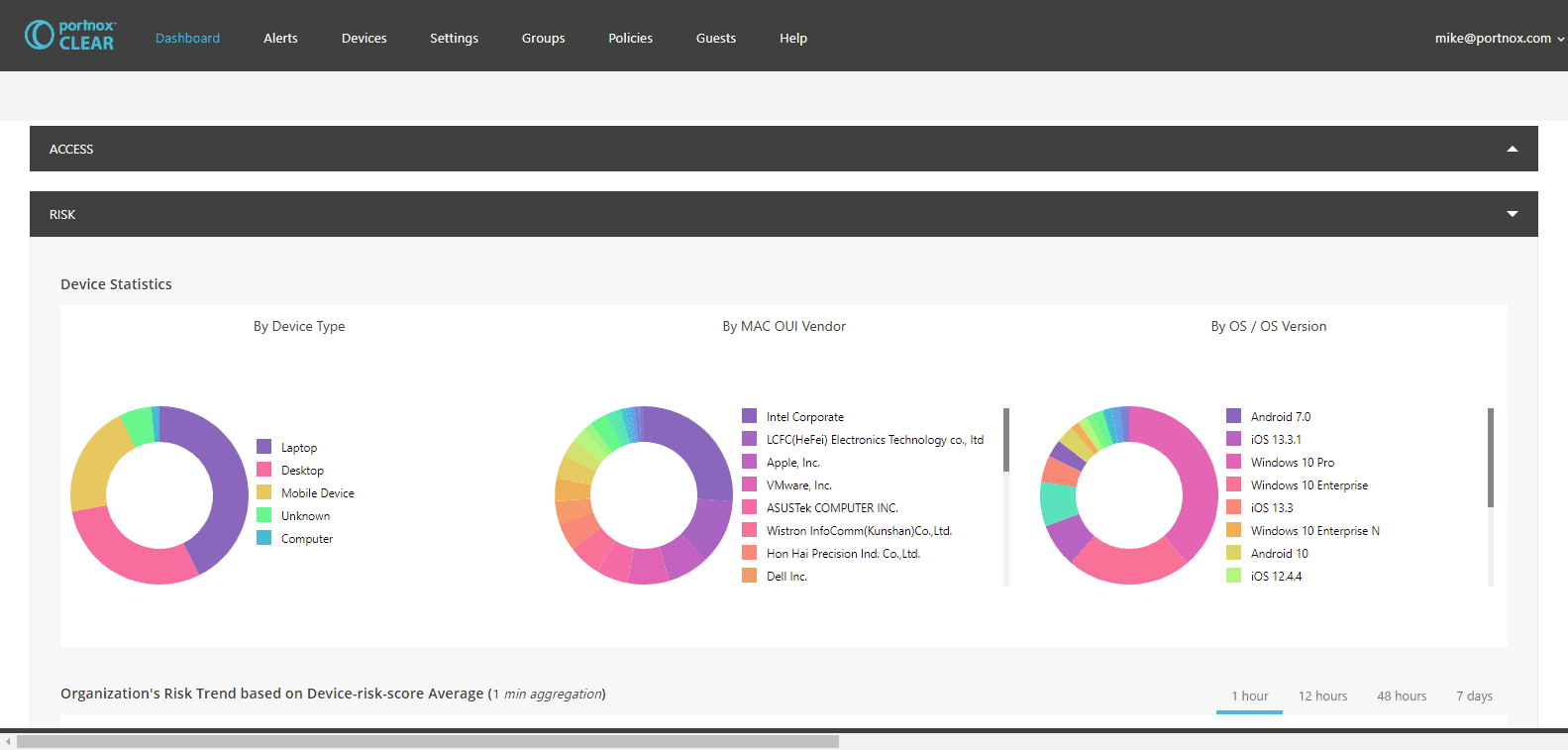Hide VMware, Inc. series in vendor chart
Screen dimensions: 1568x750
pos(798,485)
